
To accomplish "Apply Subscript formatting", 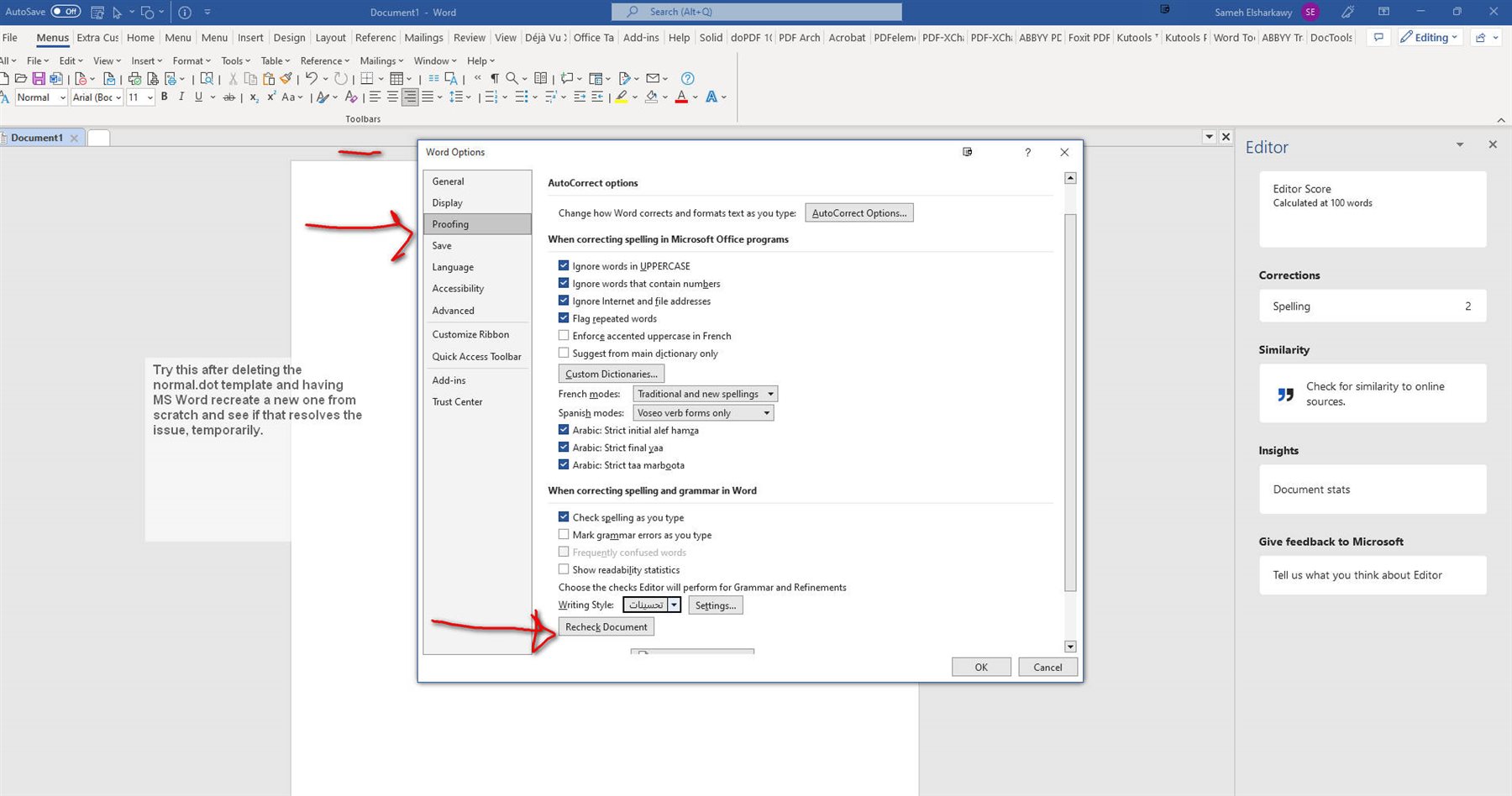I will coord(255,97).
